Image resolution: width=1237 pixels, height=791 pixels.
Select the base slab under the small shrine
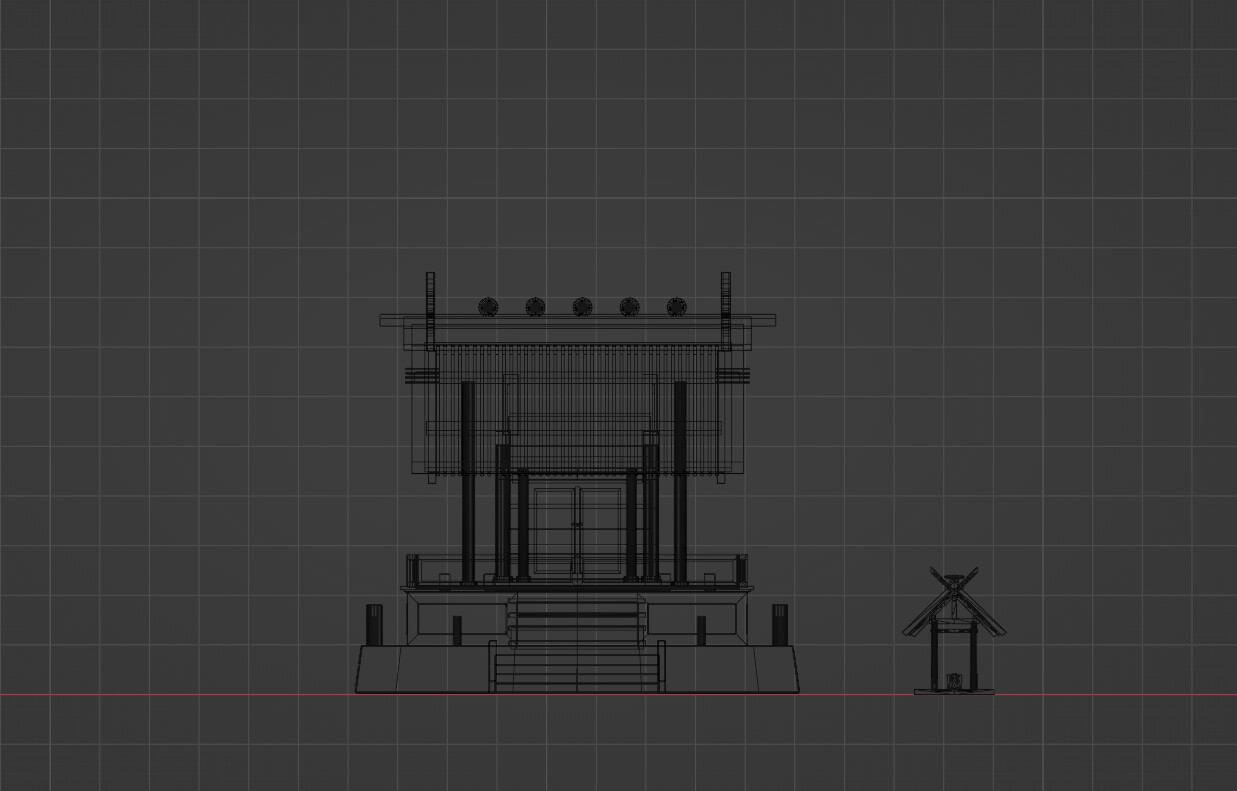955,692
